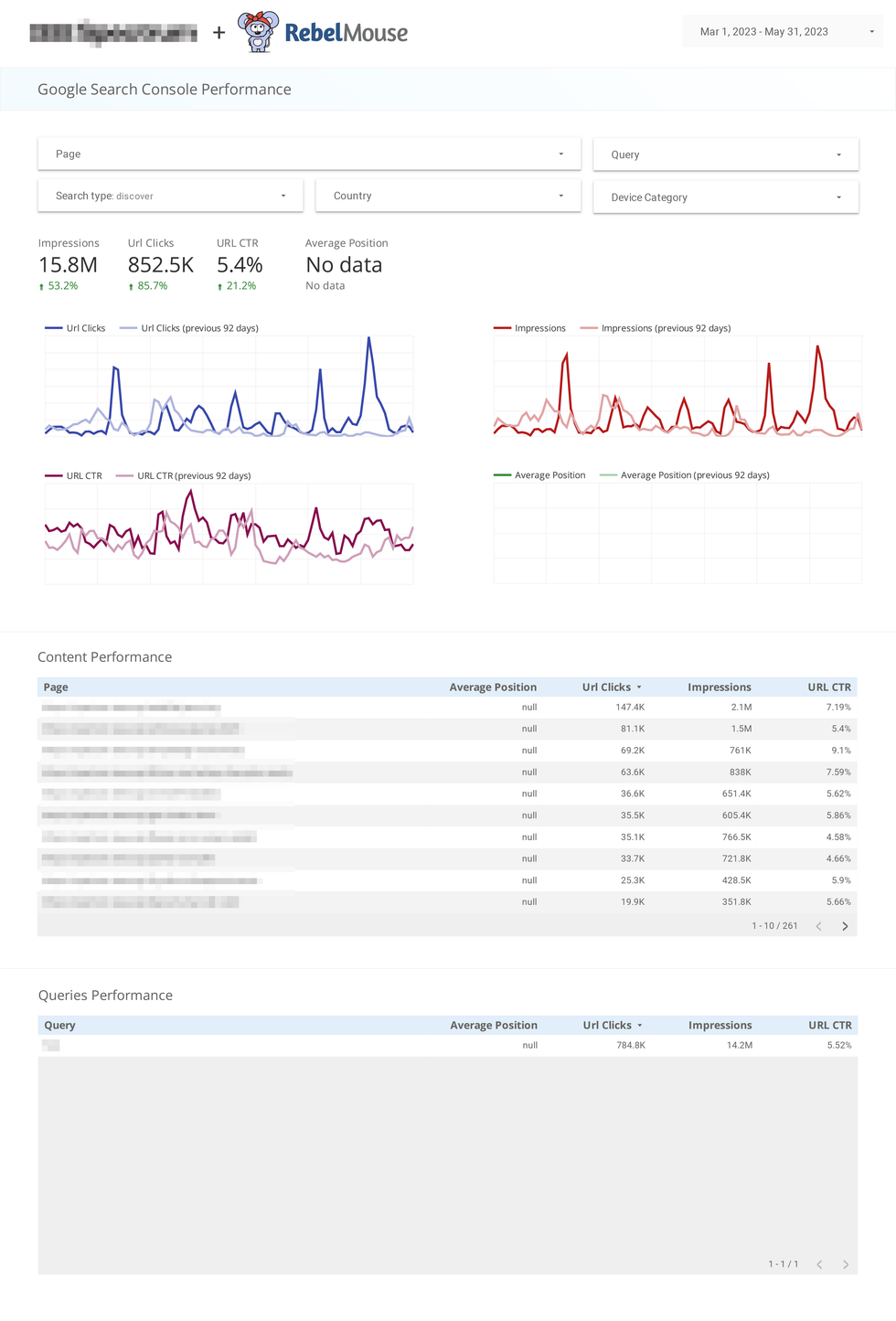Click the Impressions column header in Content Performance
The image size is (896, 1321).
720,687
